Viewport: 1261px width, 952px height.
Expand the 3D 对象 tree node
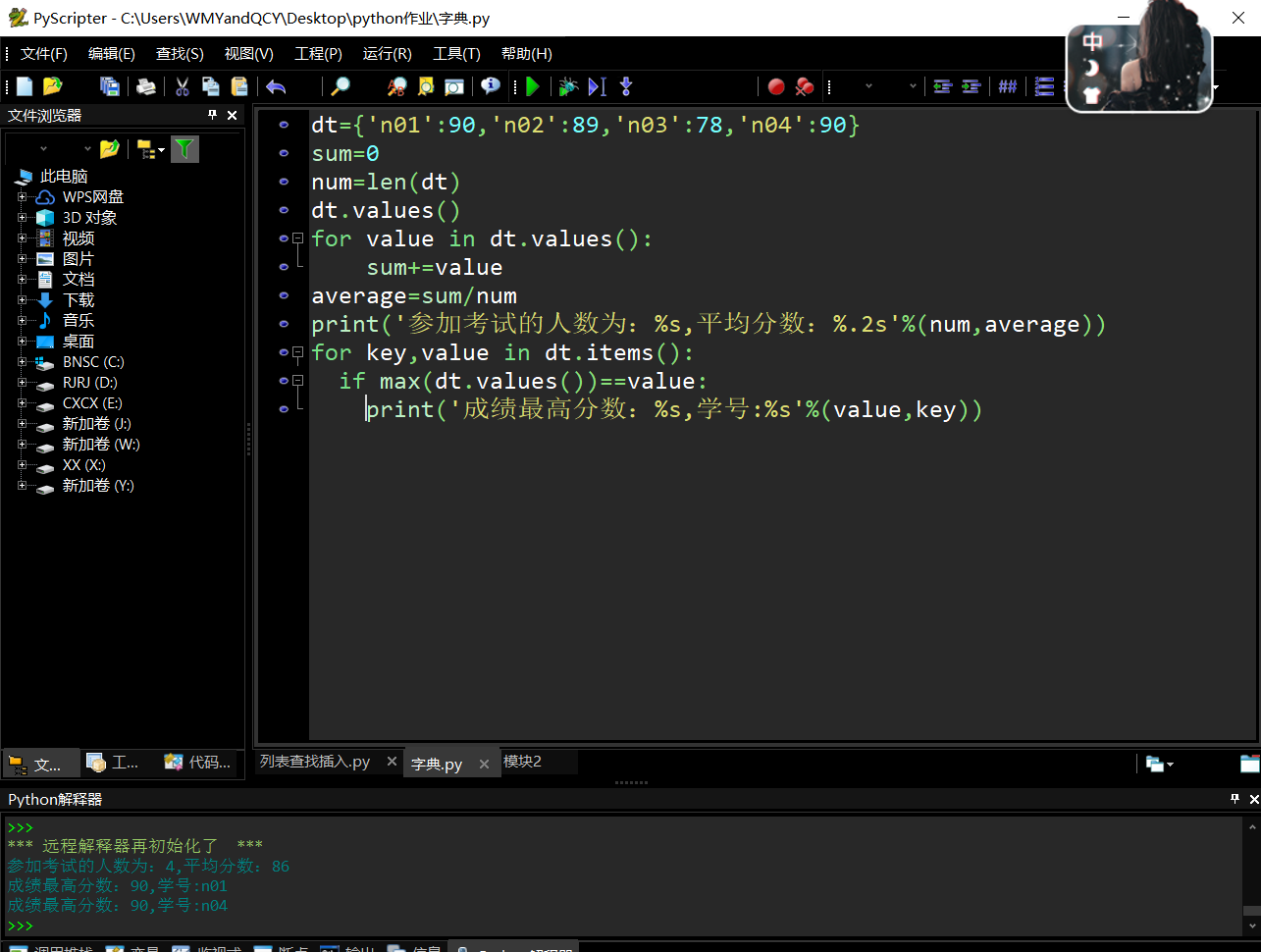[x=22, y=218]
